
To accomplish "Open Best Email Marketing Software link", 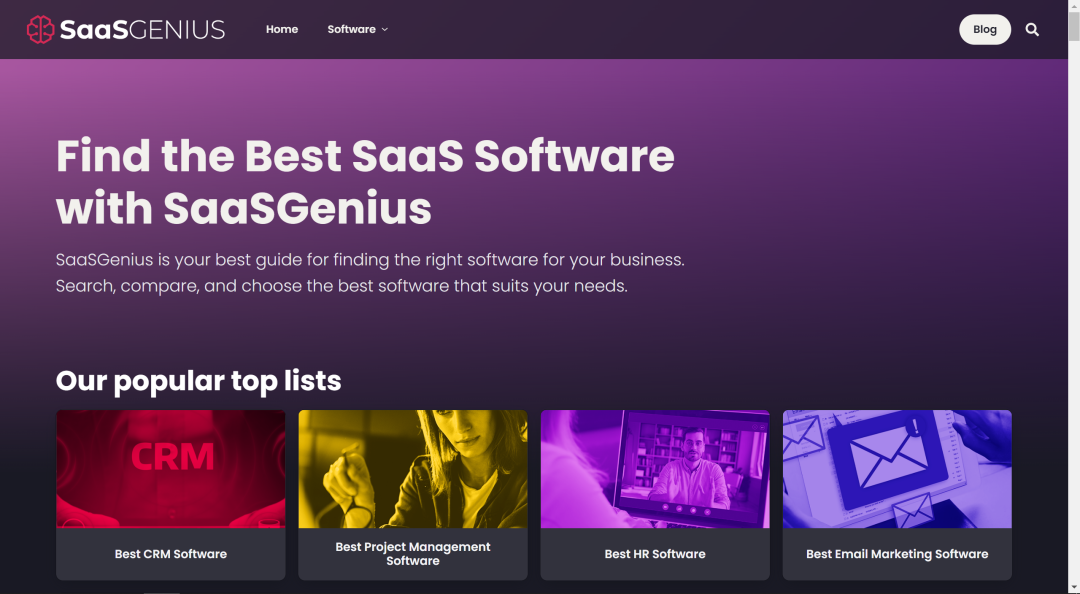I will pyautogui.click(x=897, y=554).
